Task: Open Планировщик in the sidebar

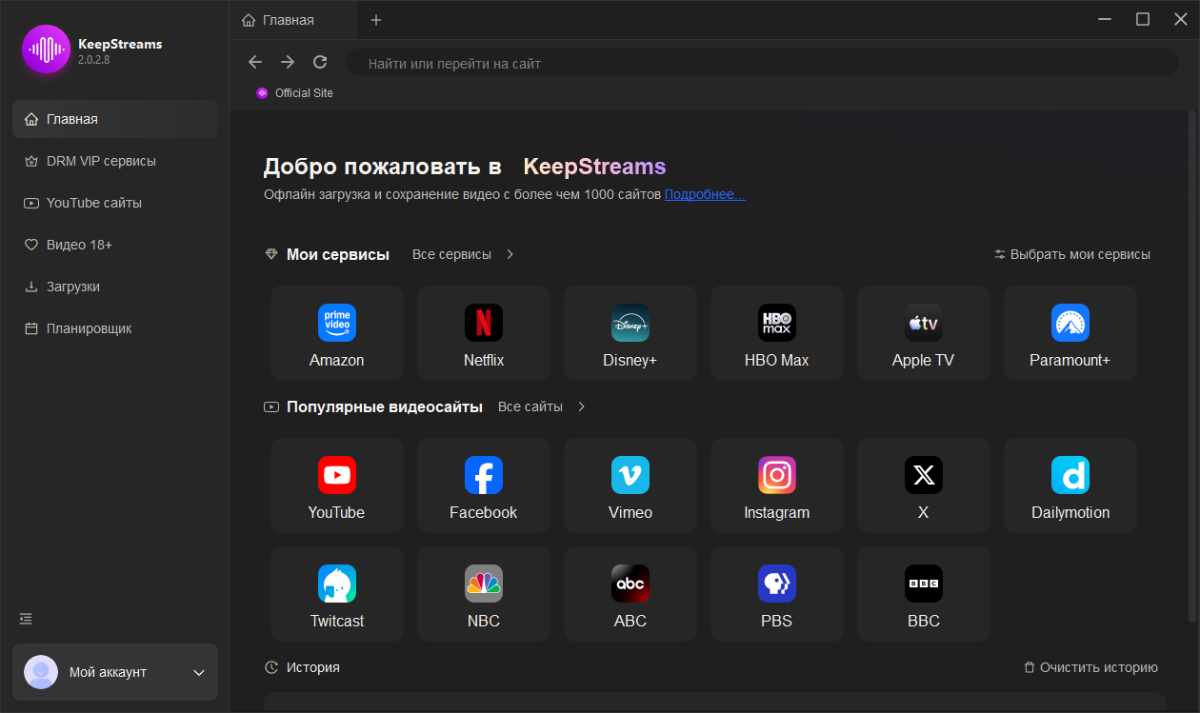Action: 115,329
